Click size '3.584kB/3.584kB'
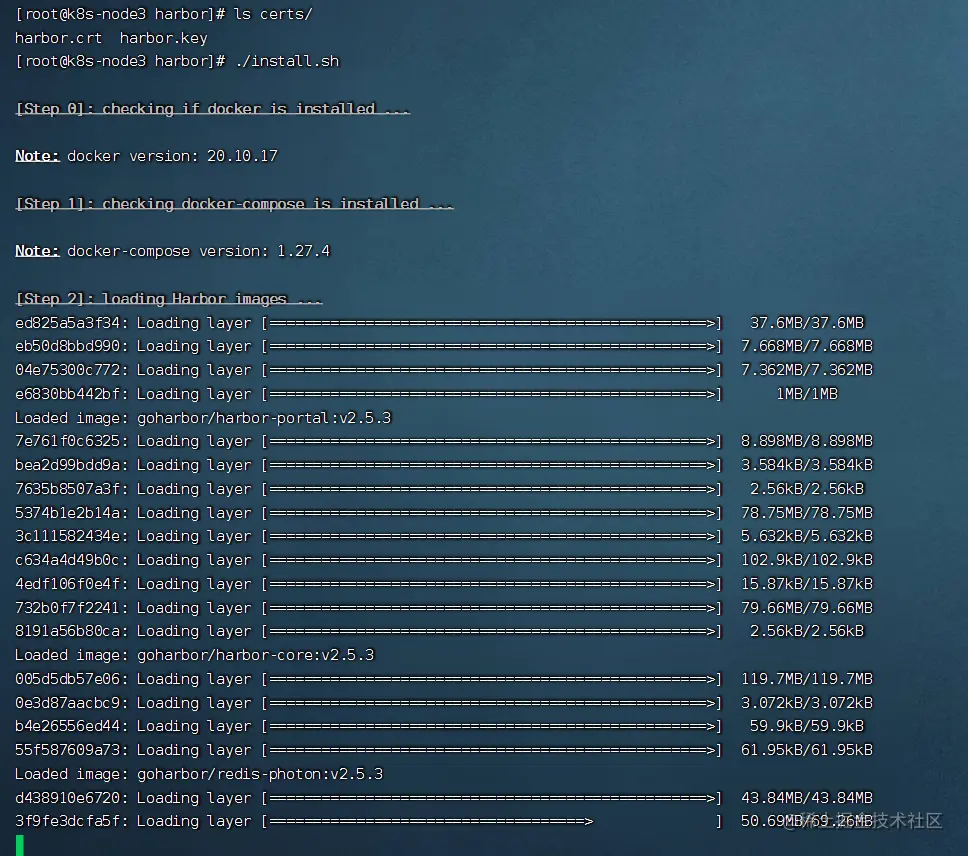This screenshot has height=856, width=968. pos(807,465)
